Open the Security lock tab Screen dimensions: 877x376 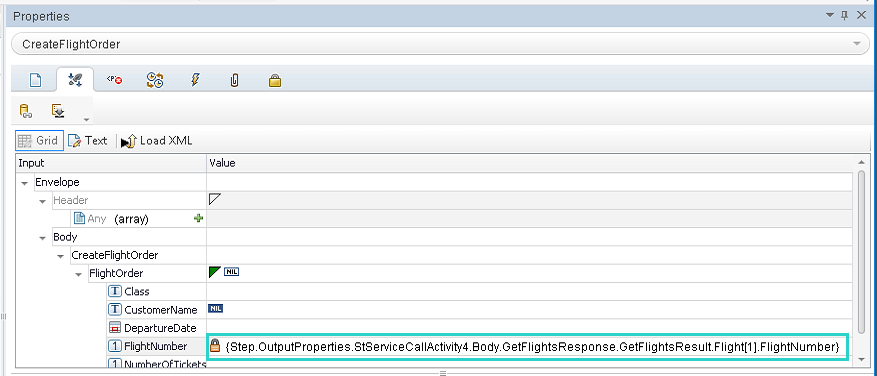274,81
